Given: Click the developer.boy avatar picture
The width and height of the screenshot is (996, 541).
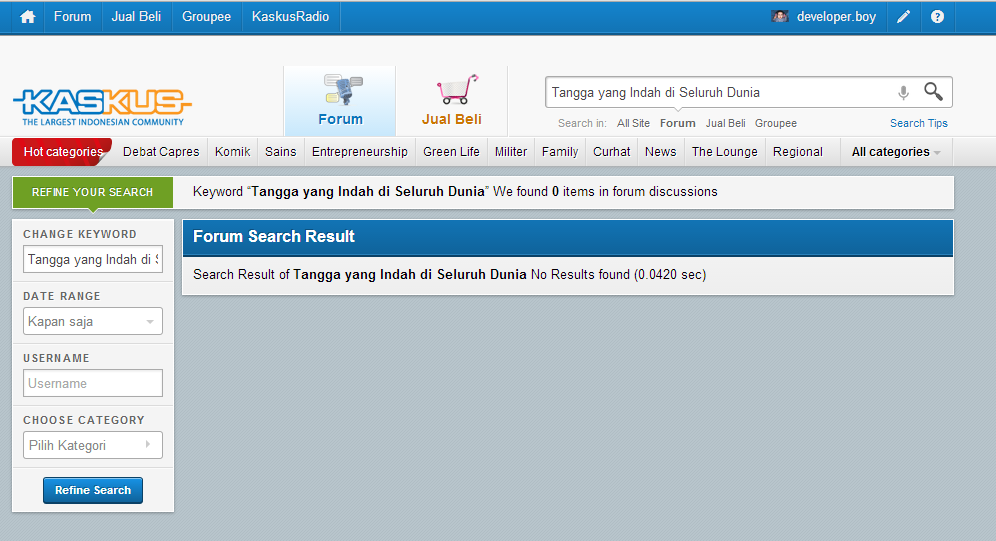Looking at the screenshot, I should click(x=779, y=17).
